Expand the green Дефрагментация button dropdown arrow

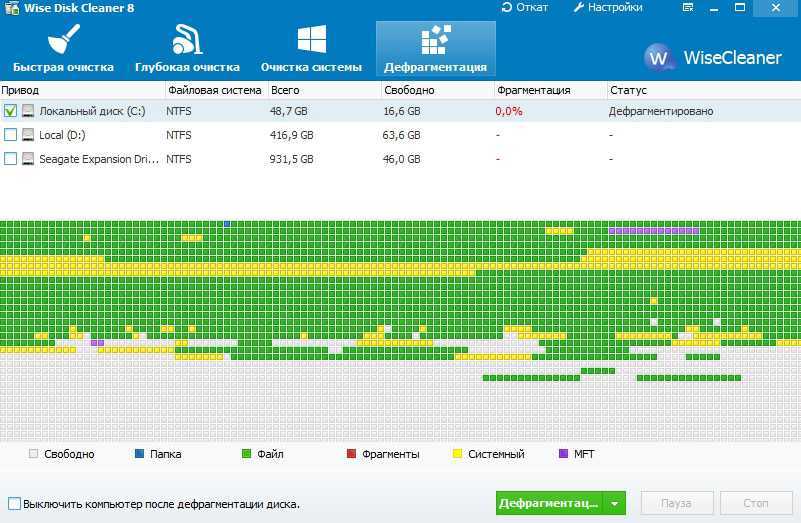(x=617, y=503)
